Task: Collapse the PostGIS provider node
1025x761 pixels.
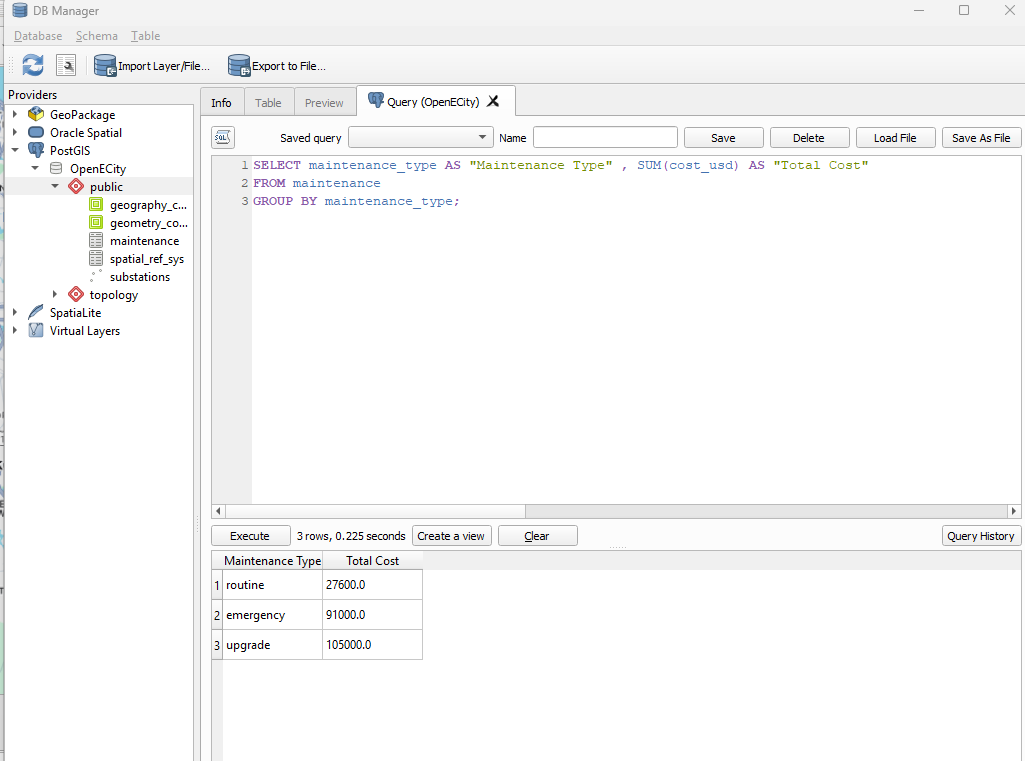Action: (15, 150)
